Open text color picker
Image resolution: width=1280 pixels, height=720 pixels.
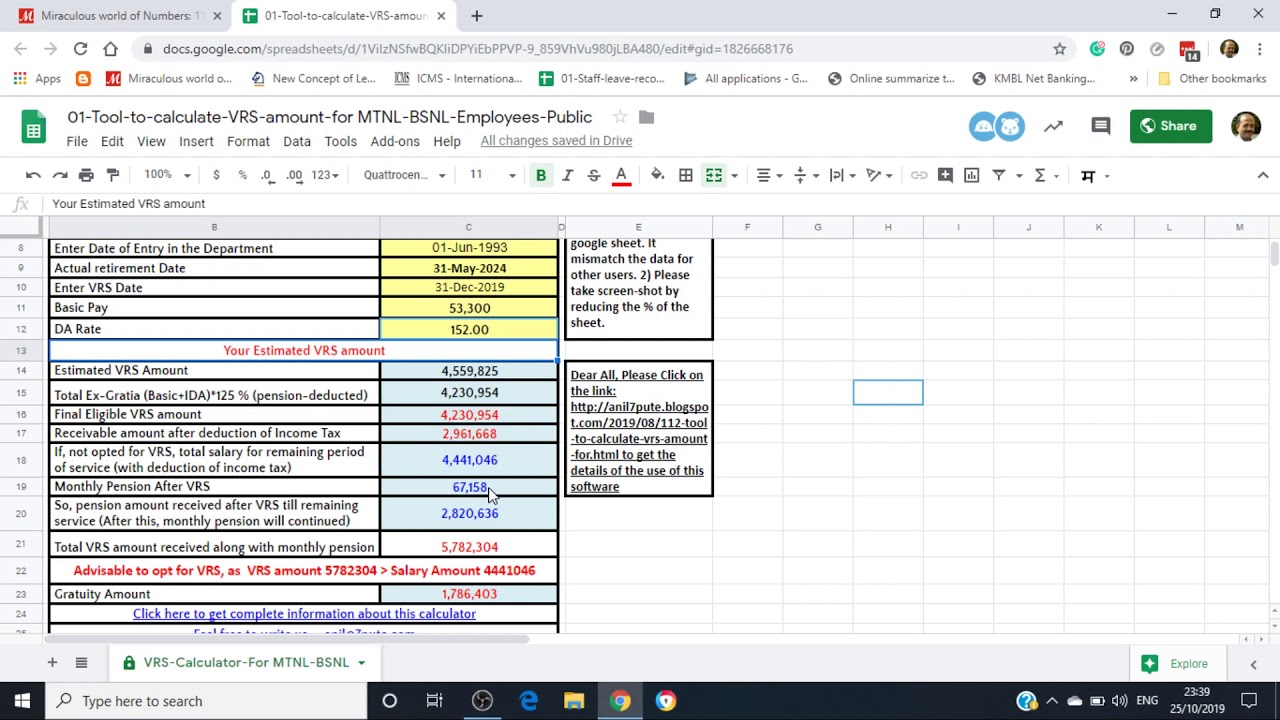coord(621,175)
